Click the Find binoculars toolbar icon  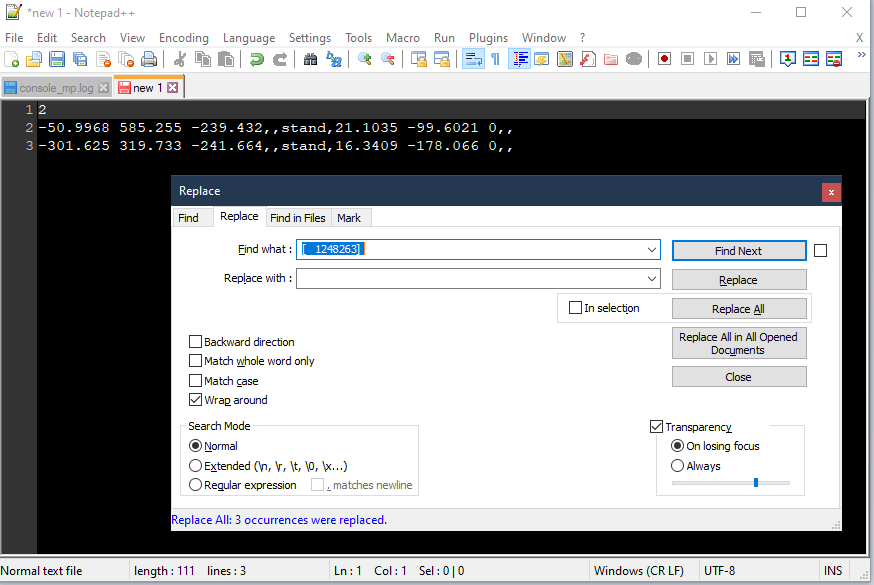(x=311, y=59)
